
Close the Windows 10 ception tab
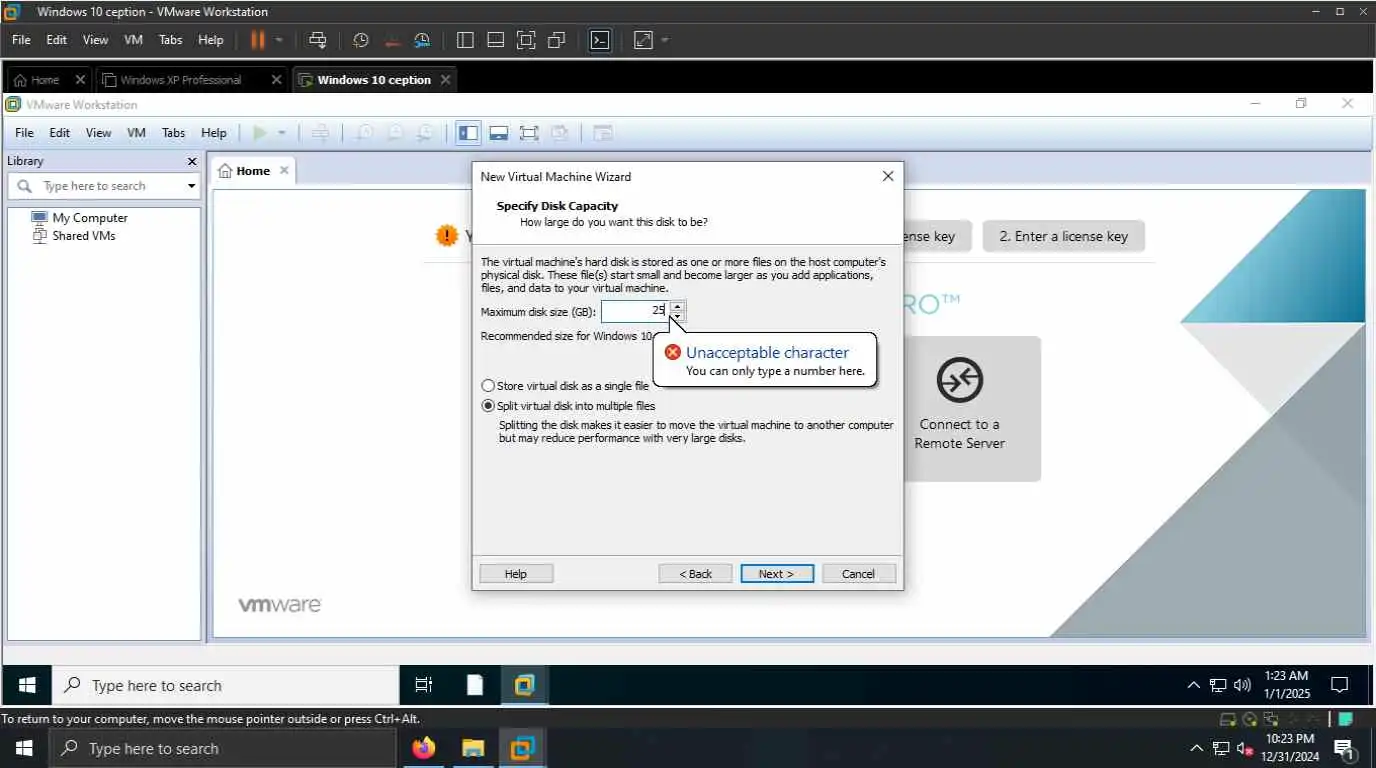tap(446, 80)
